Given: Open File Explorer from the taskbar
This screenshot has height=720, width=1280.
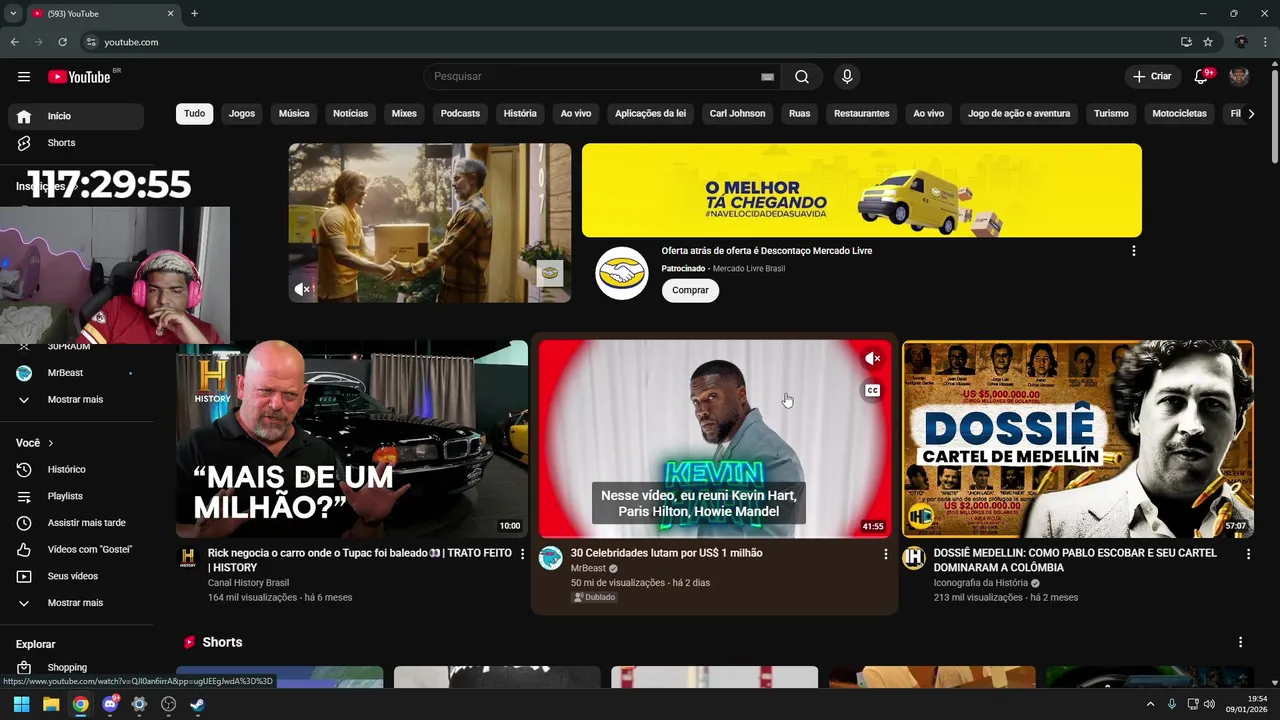Looking at the screenshot, I should 51,704.
